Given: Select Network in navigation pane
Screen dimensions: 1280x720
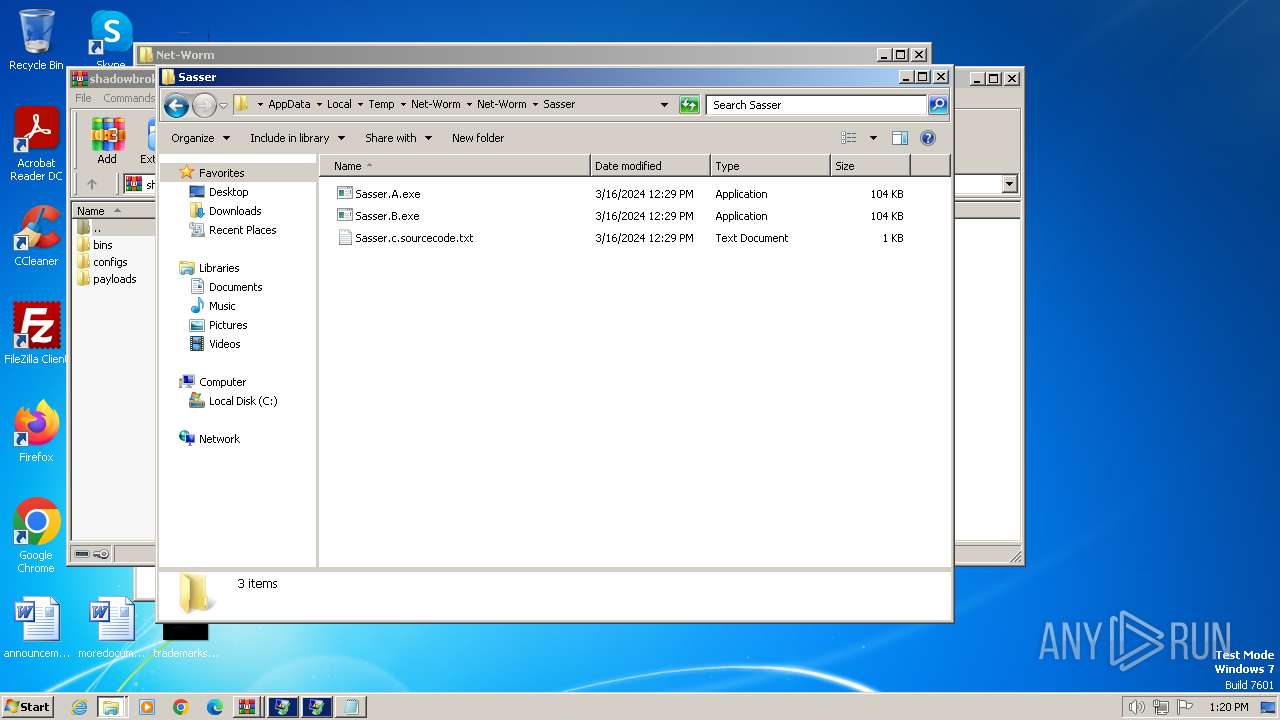Looking at the screenshot, I should (219, 439).
